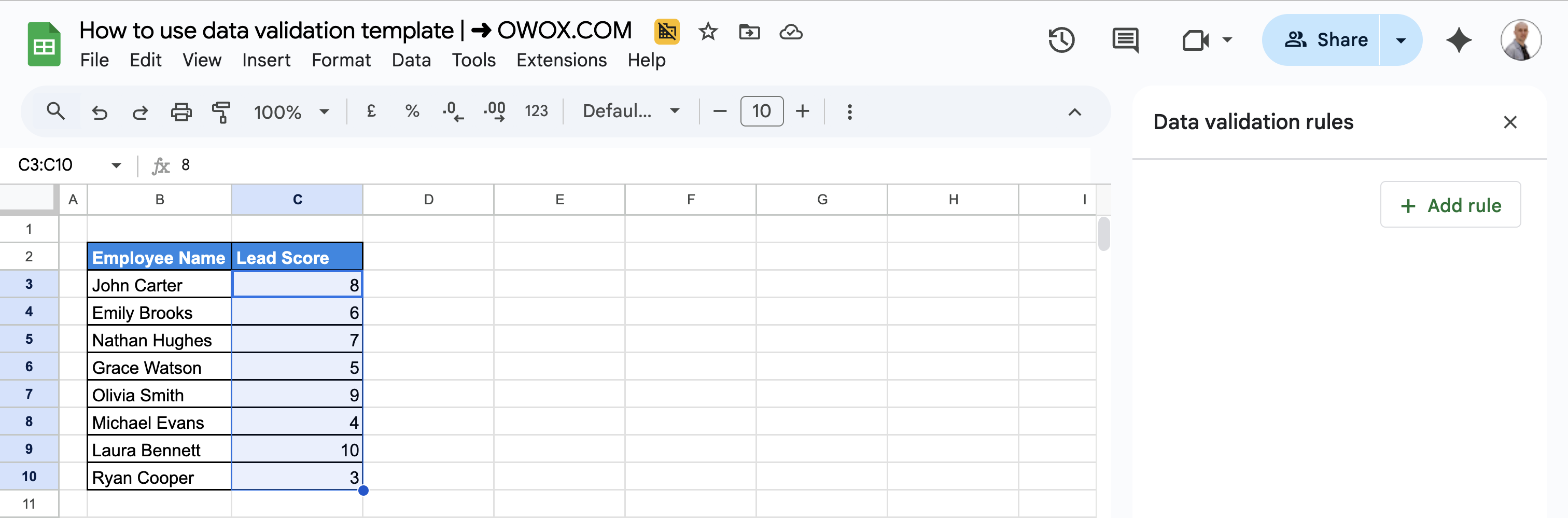Select row 5 header

pyautogui.click(x=29, y=339)
